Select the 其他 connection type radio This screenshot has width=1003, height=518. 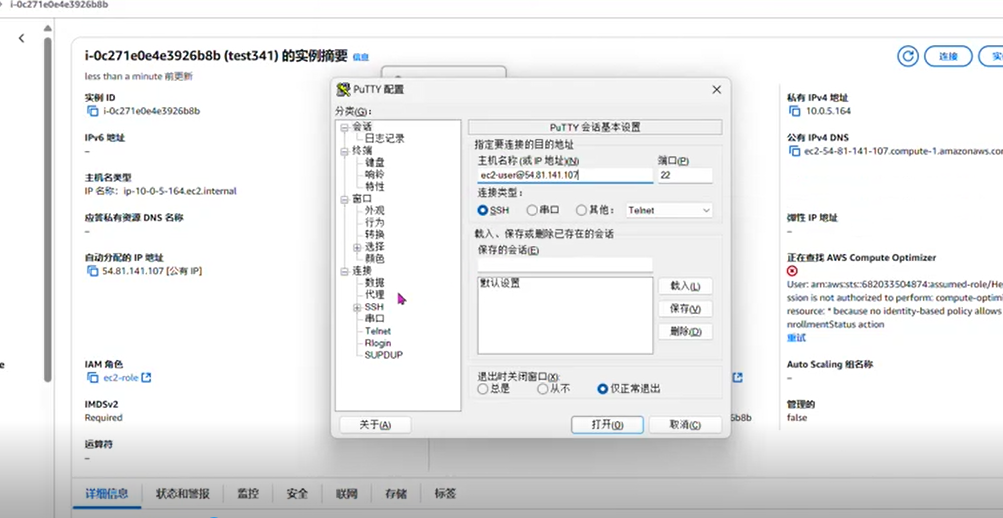coord(581,210)
